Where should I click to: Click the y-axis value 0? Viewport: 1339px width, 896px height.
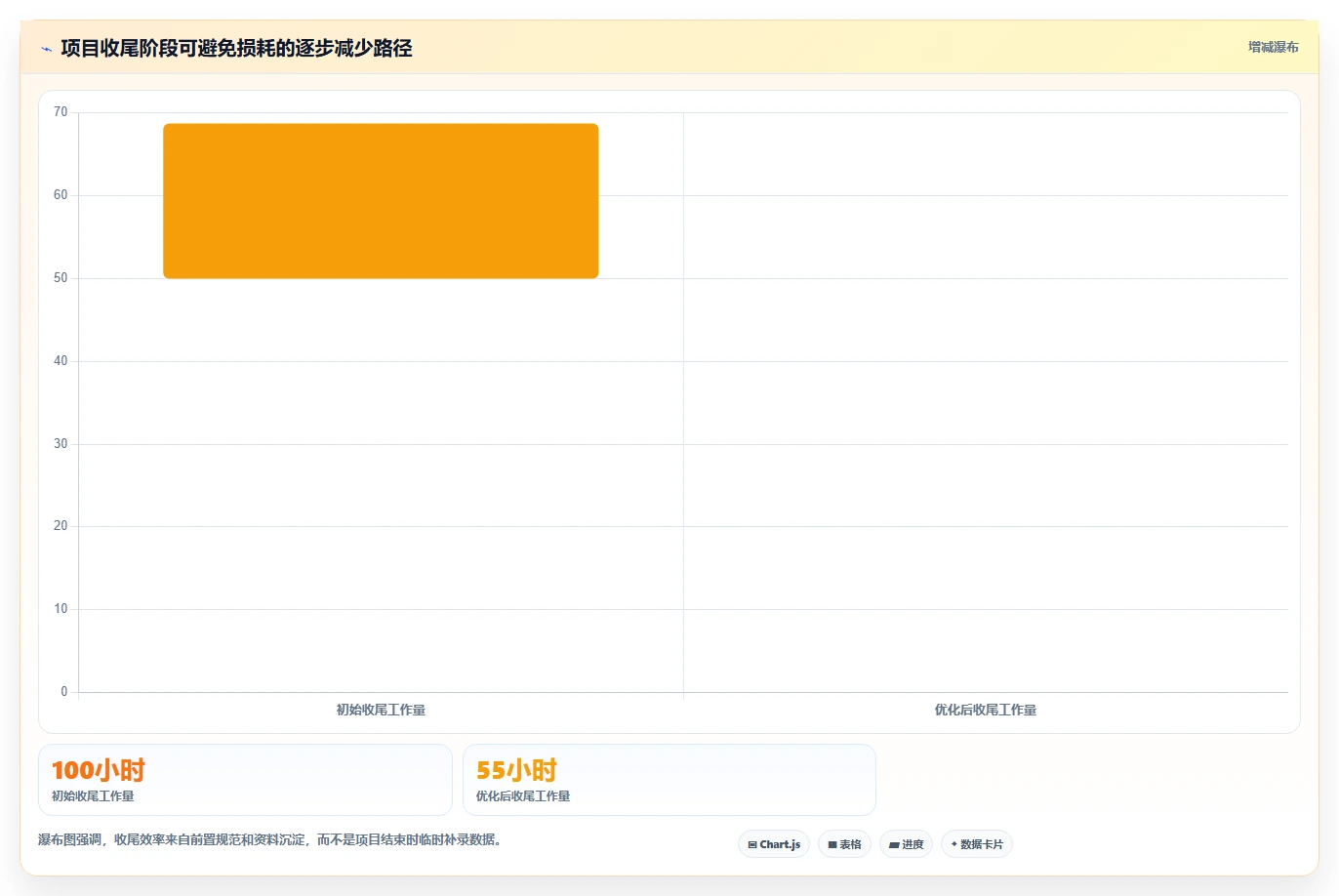coord(64,692)
